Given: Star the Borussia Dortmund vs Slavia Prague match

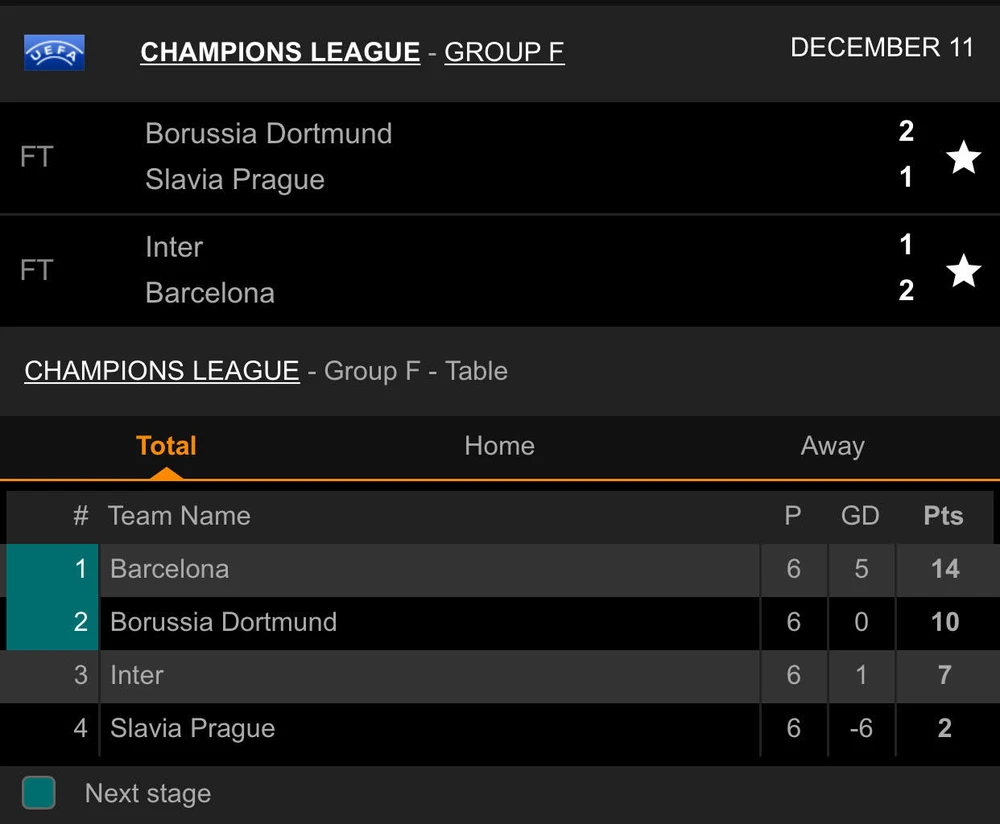Looking at the screenshot, I should click(963, 157).
